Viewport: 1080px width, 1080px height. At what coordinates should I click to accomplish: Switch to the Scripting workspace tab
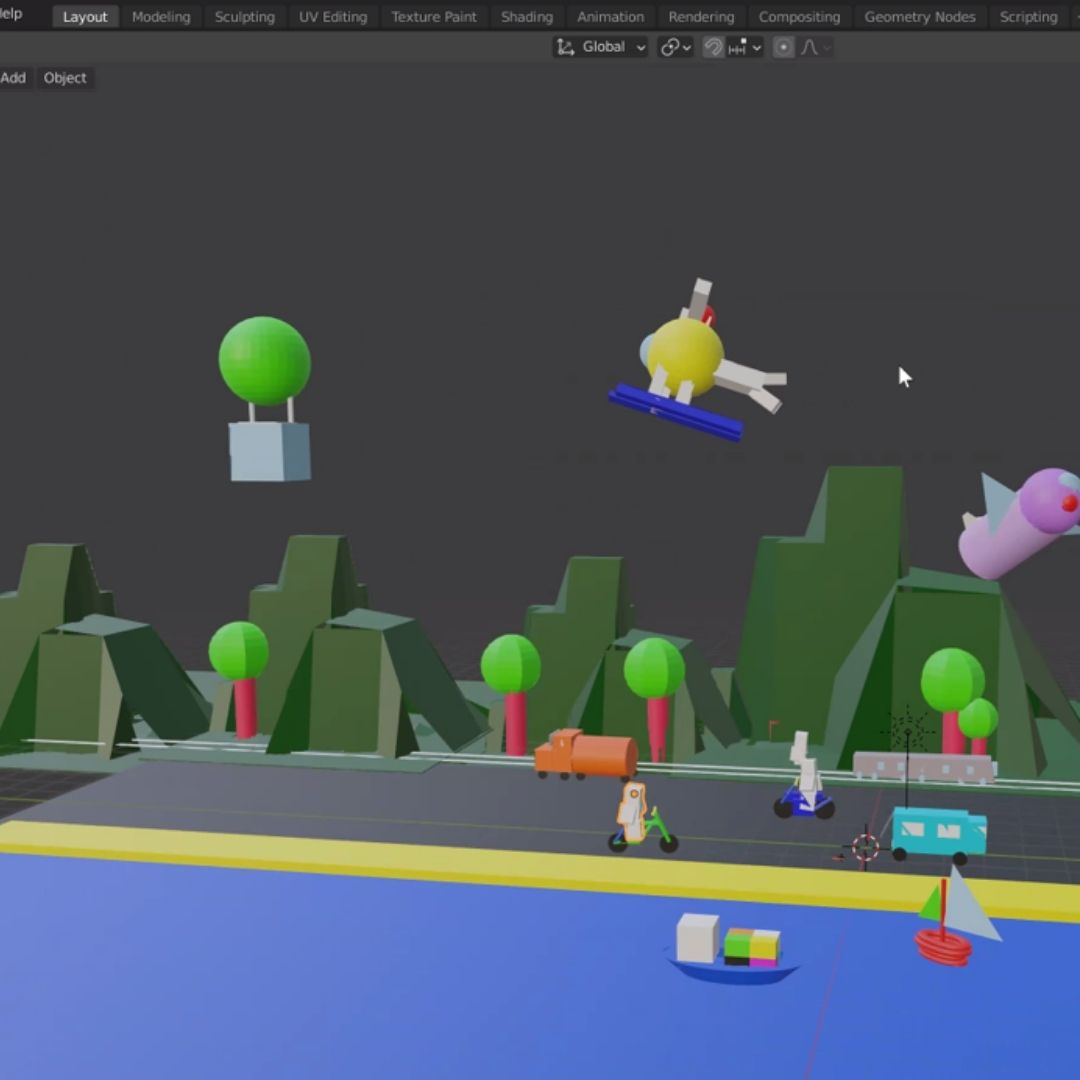[1028, 17]
